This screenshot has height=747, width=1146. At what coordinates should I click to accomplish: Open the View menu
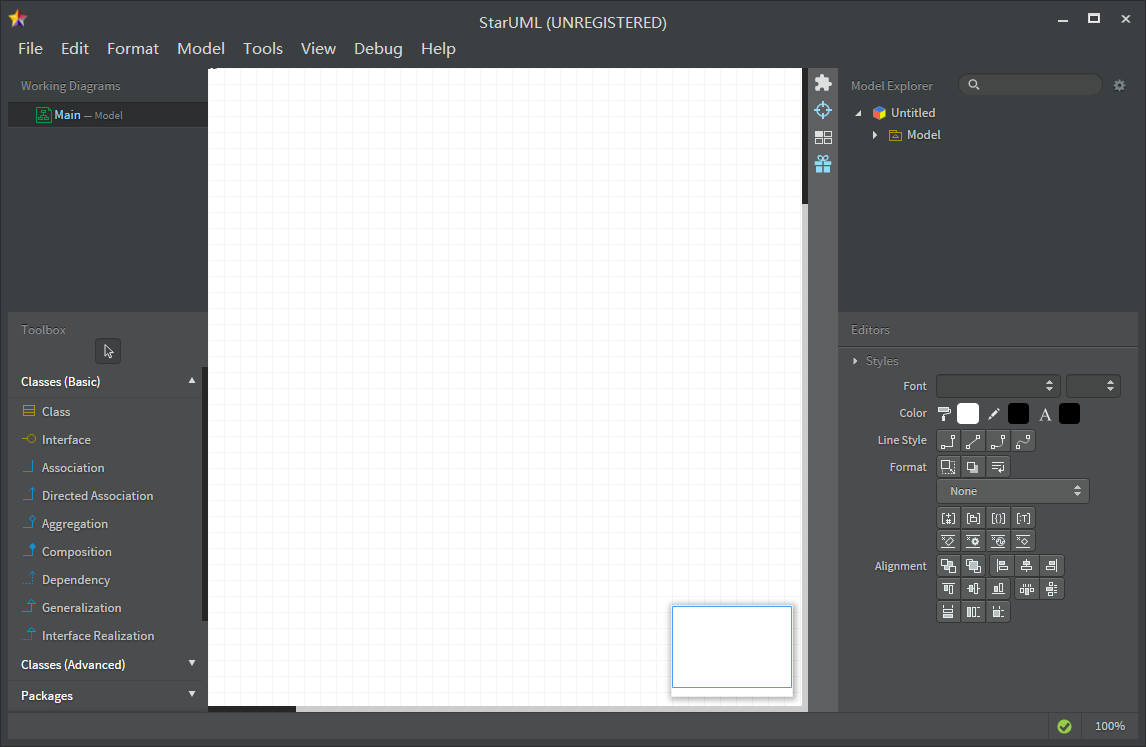[x=318, y=48]
